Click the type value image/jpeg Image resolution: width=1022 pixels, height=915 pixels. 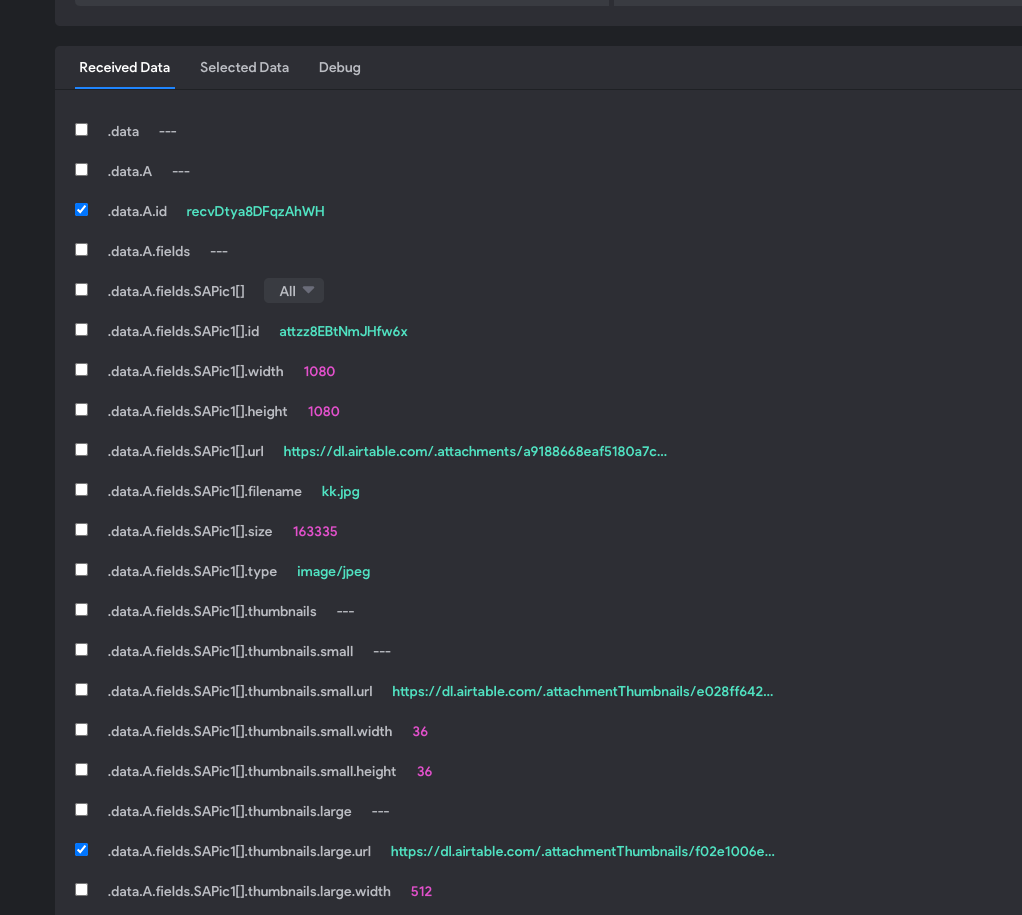pos(334,572)
